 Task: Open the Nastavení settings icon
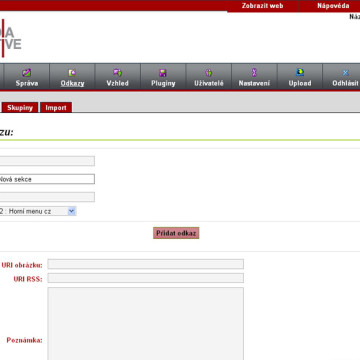tap(254, 73)
